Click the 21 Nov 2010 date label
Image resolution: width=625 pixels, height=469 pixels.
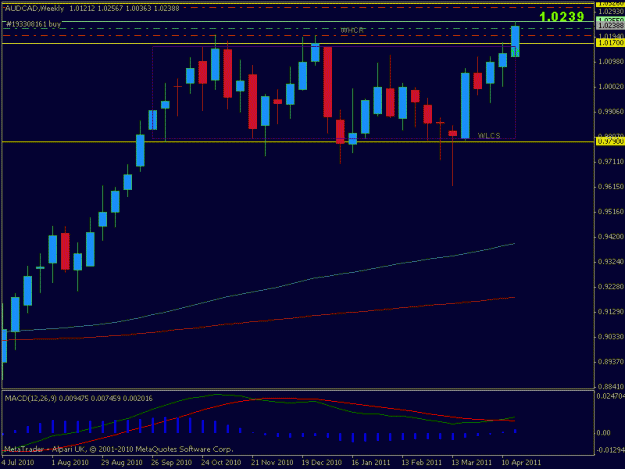point(272,463)
